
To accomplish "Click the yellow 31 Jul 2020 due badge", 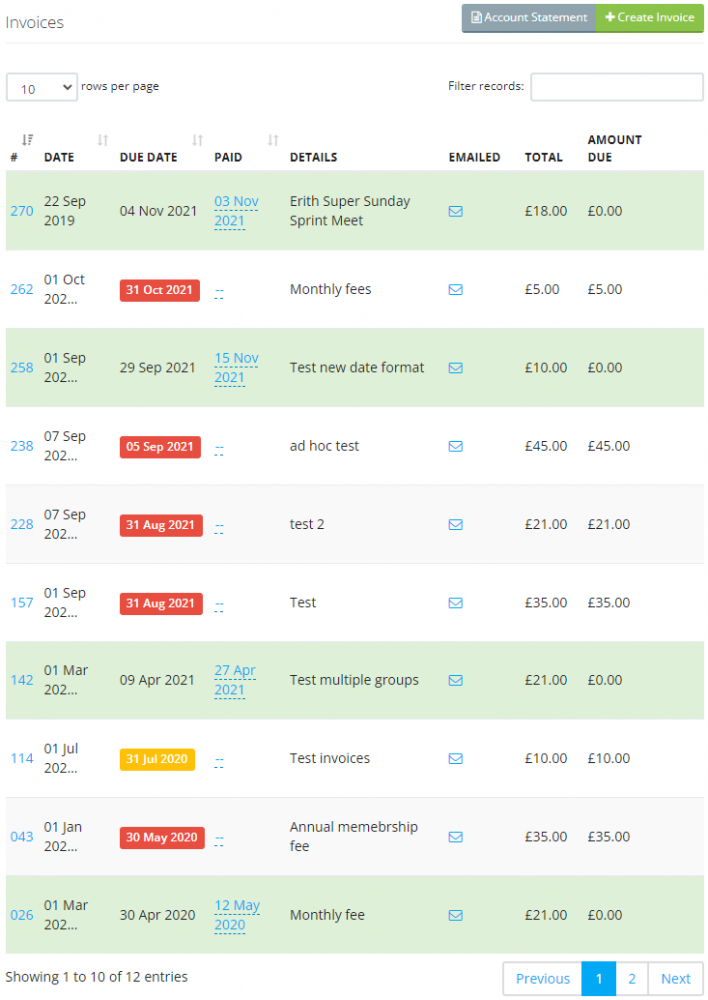I will coord(157,759).
